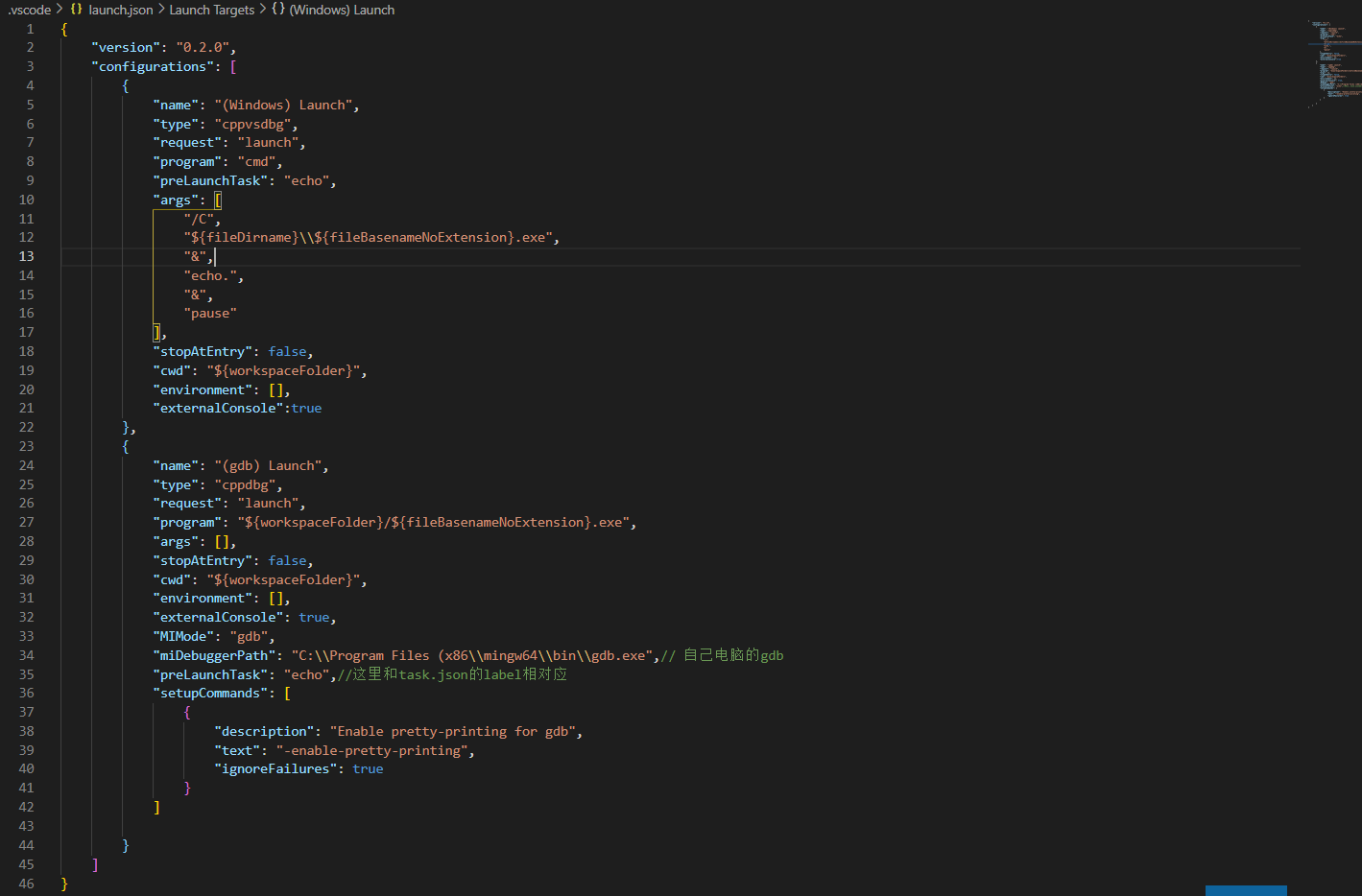
Task: Click the "description" key
Action: [264, 731]
